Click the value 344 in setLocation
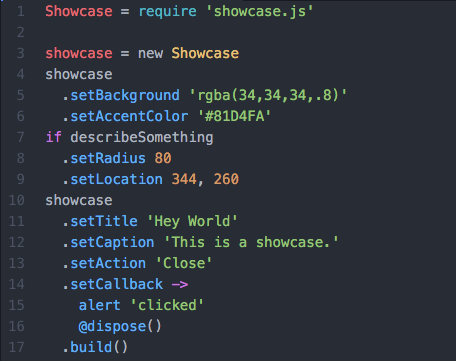Viewport: 456px width, 361px height. click(x=184, y=179)
